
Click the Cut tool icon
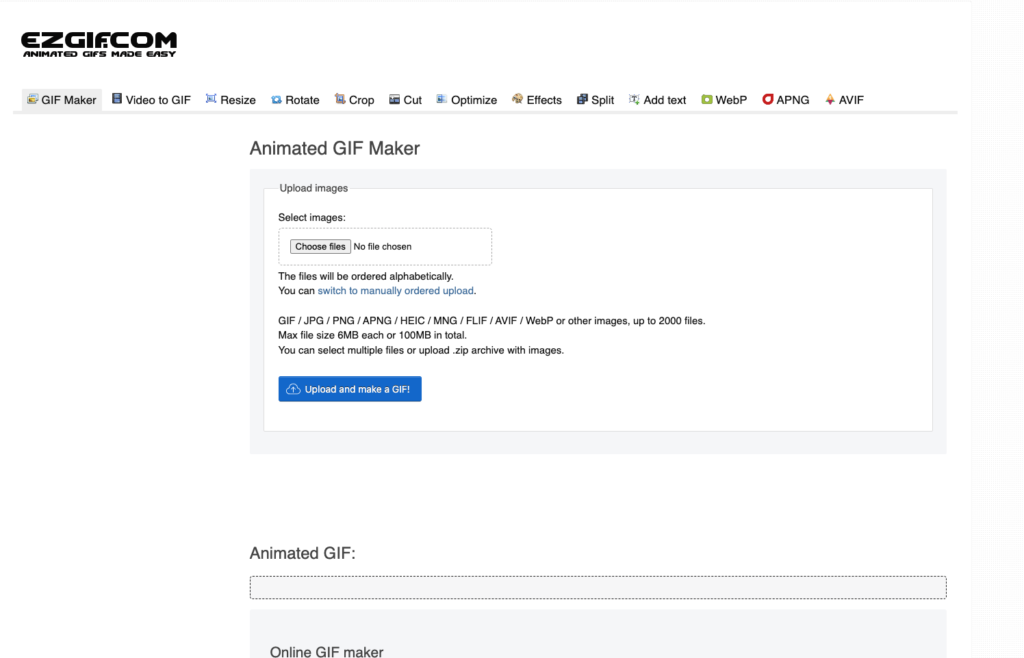(394, 99)
